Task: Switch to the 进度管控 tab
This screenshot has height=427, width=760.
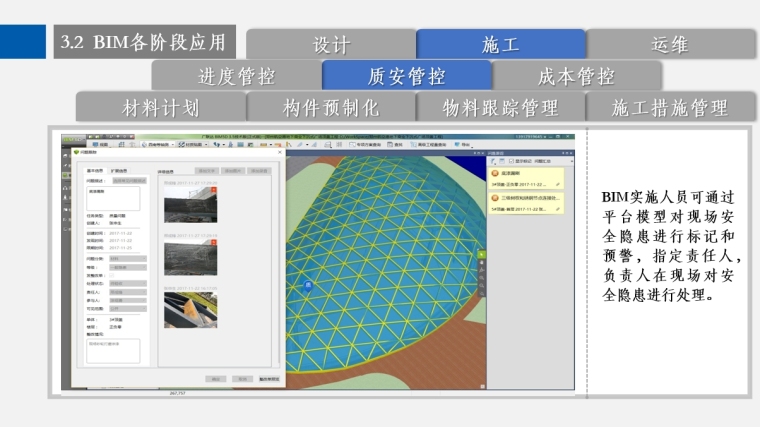Action: (236, 76)
